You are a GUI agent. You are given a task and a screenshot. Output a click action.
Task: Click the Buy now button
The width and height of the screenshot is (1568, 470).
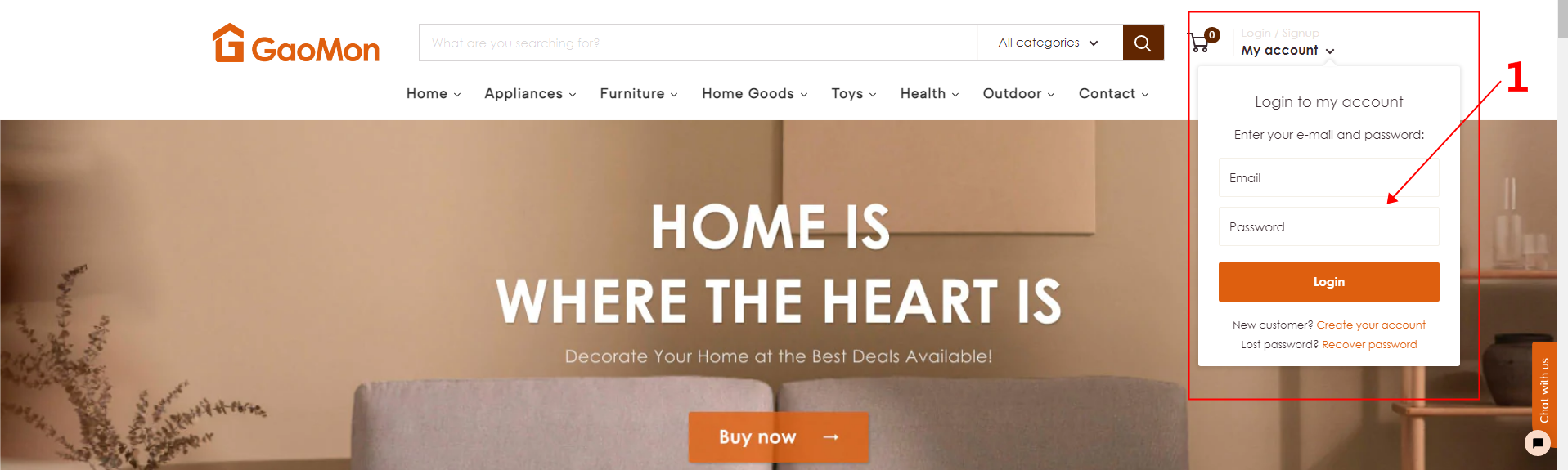tap(778, 437)
